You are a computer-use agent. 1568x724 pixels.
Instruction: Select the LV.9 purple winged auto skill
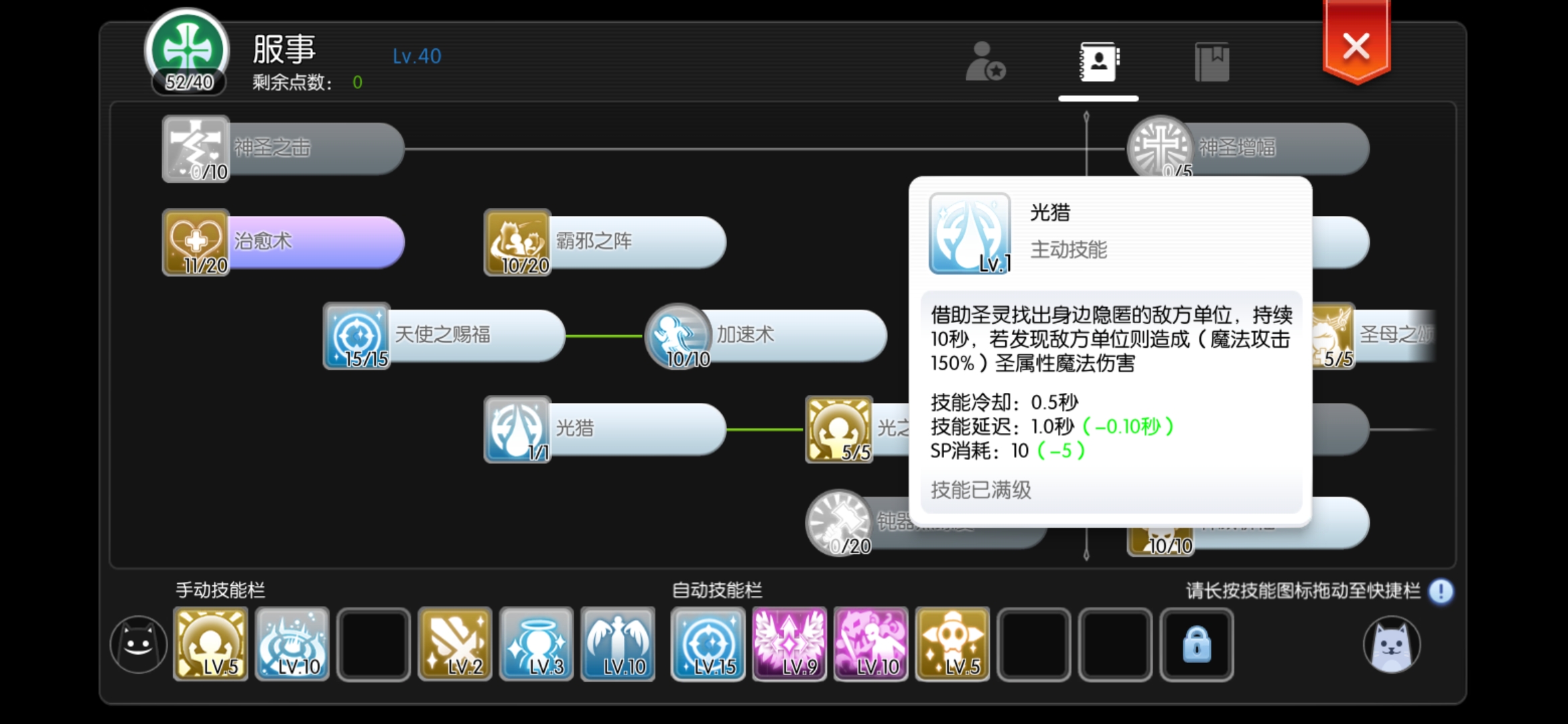[789, 644]
